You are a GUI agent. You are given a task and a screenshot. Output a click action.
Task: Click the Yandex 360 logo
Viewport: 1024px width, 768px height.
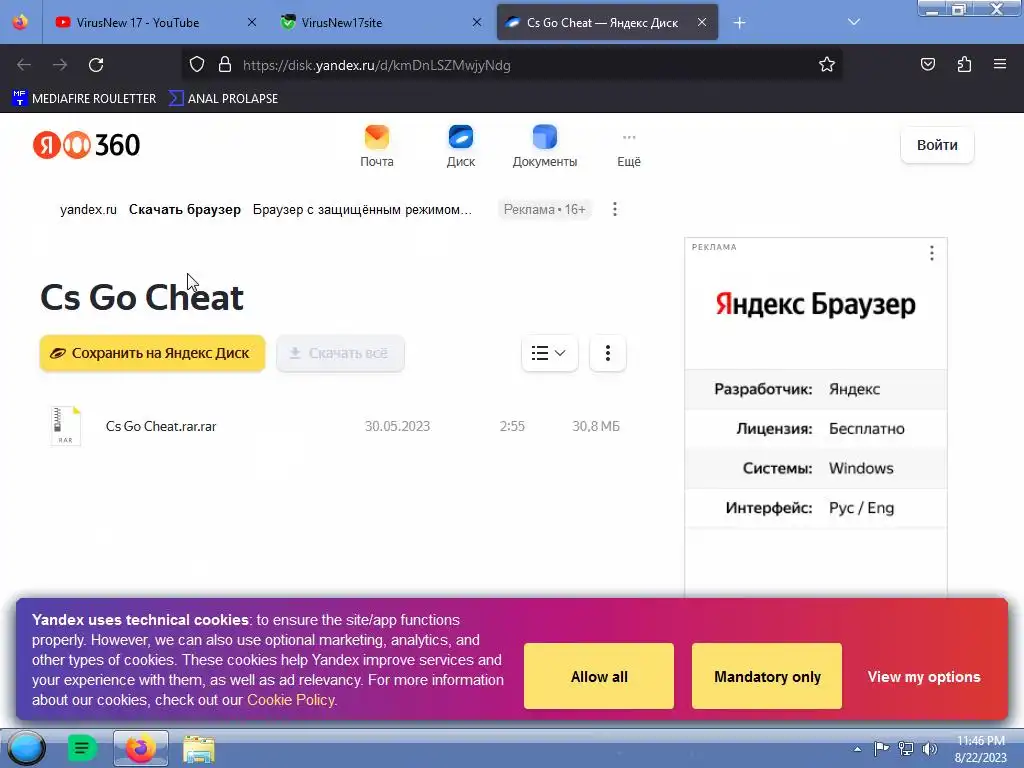[x=86, y=145]
